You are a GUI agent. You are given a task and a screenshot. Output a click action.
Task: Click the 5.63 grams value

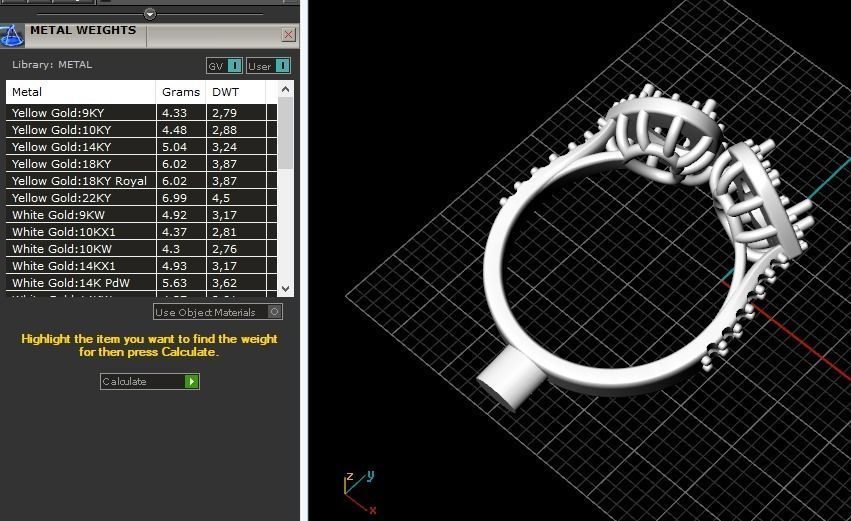pyautogui.click(x=174, y=283)
